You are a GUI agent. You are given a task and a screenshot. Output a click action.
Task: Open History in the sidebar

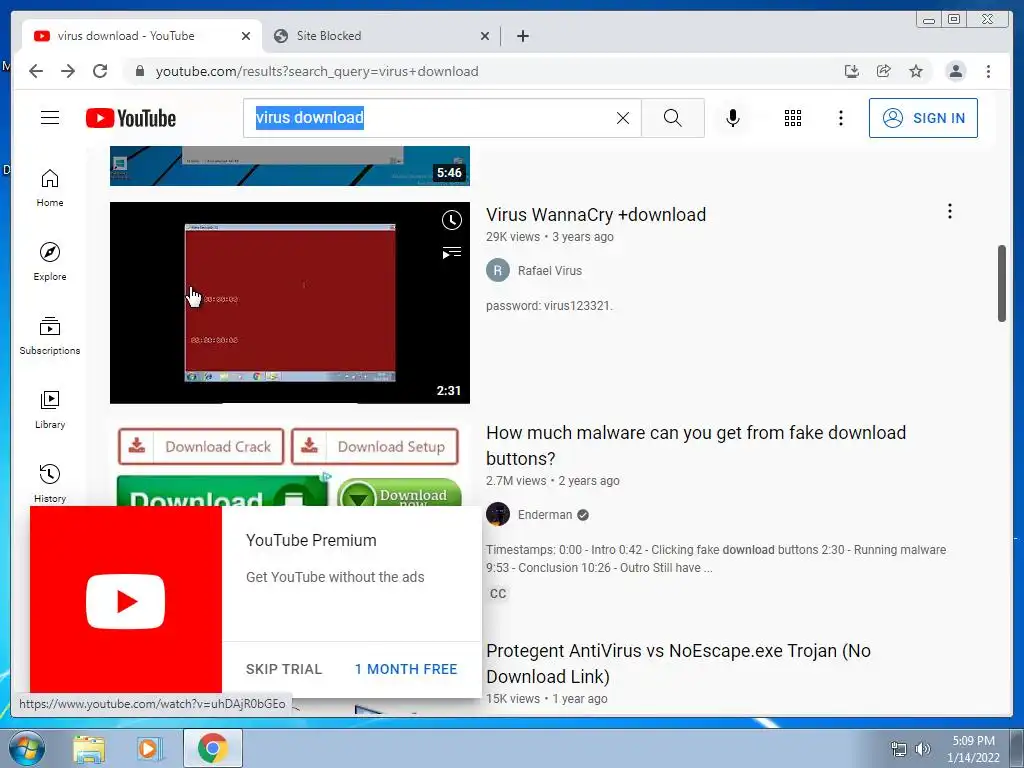pos(50,483)
